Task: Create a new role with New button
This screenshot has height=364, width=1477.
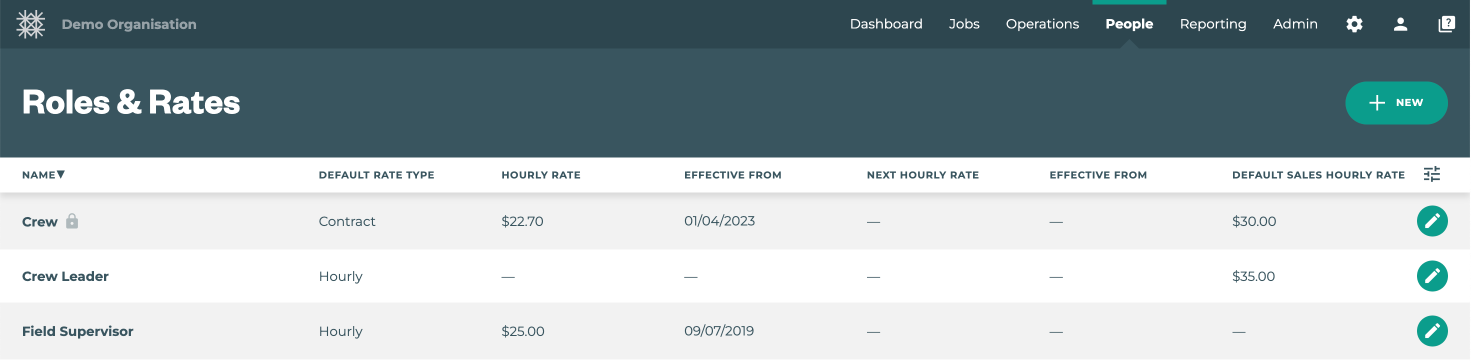Action: [1396, 103]
